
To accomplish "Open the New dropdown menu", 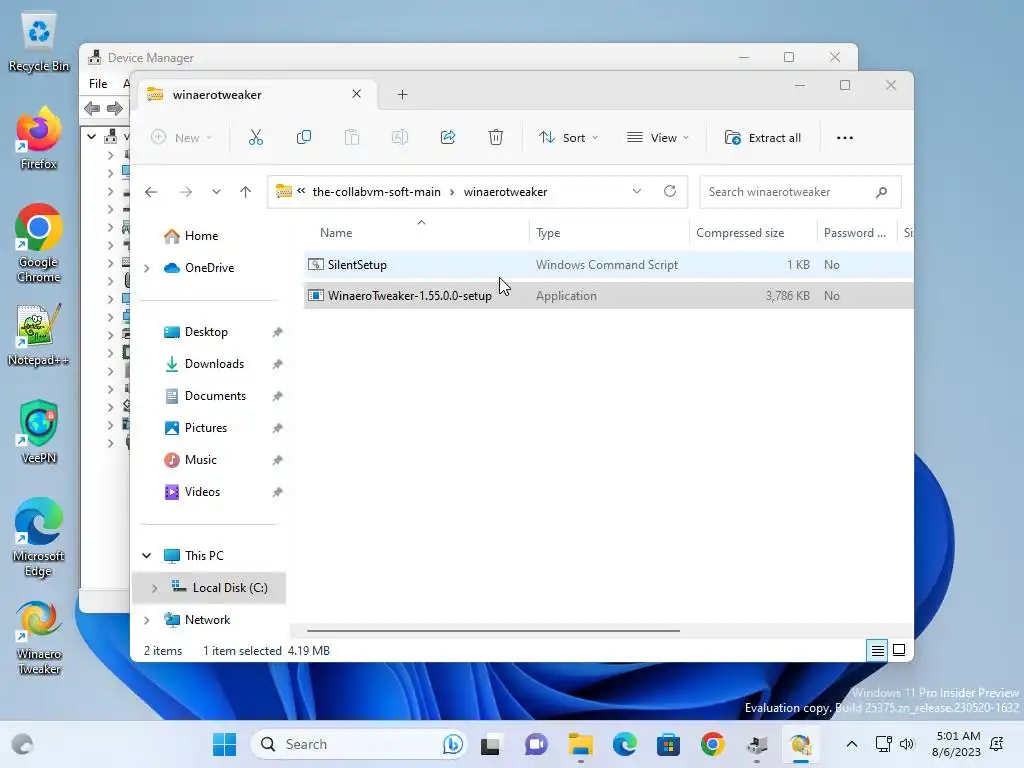I will 181,138.
